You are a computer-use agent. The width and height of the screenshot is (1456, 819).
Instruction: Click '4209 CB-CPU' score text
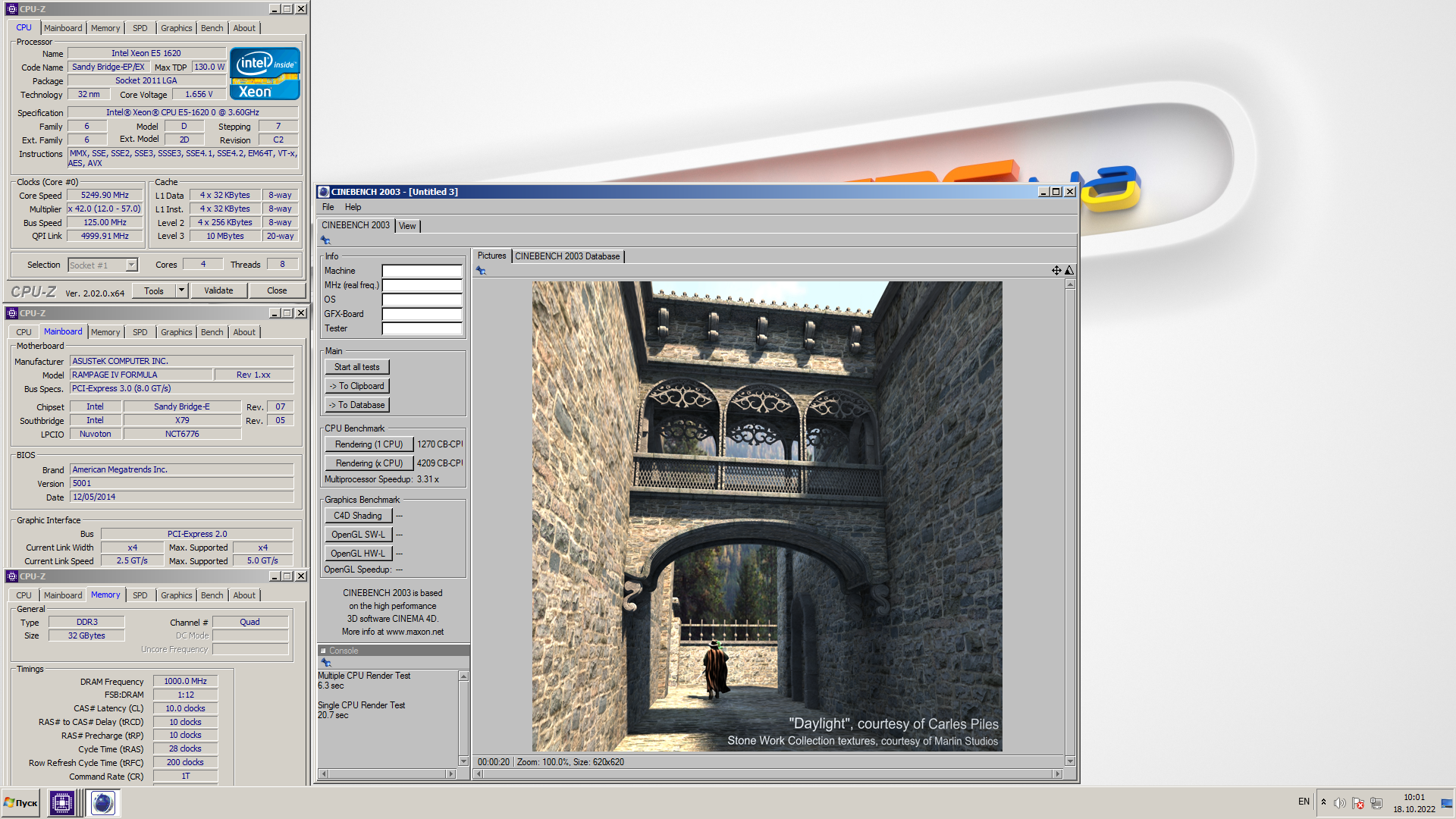coord(440,463)
